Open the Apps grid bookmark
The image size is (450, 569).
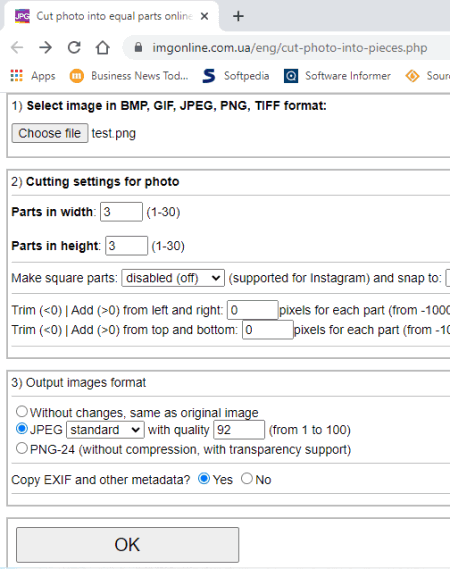pyautogui.click(x=33, y=76)
